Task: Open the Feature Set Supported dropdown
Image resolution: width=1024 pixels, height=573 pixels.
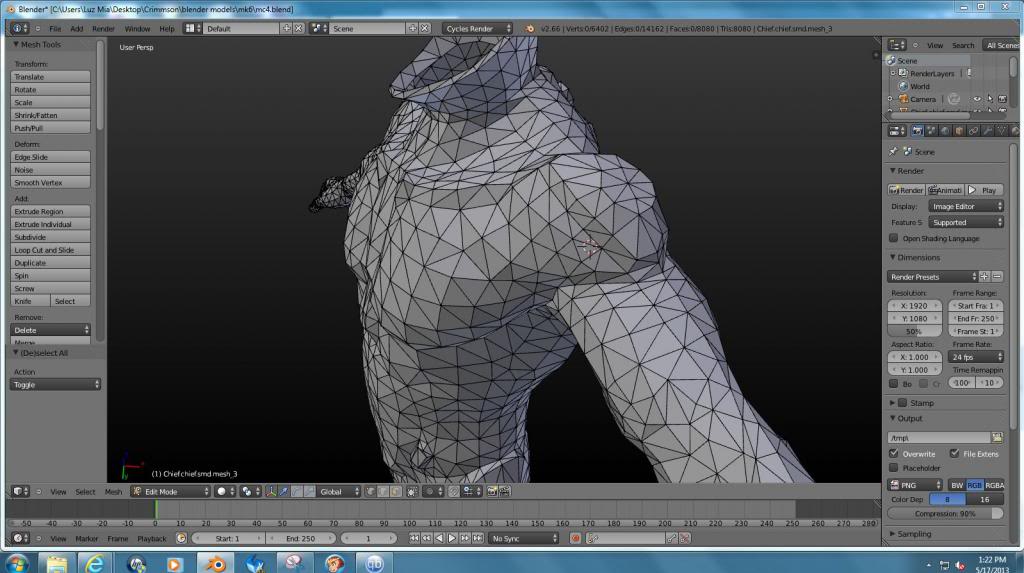Action: pyautogui.click(x=966, y=223)
